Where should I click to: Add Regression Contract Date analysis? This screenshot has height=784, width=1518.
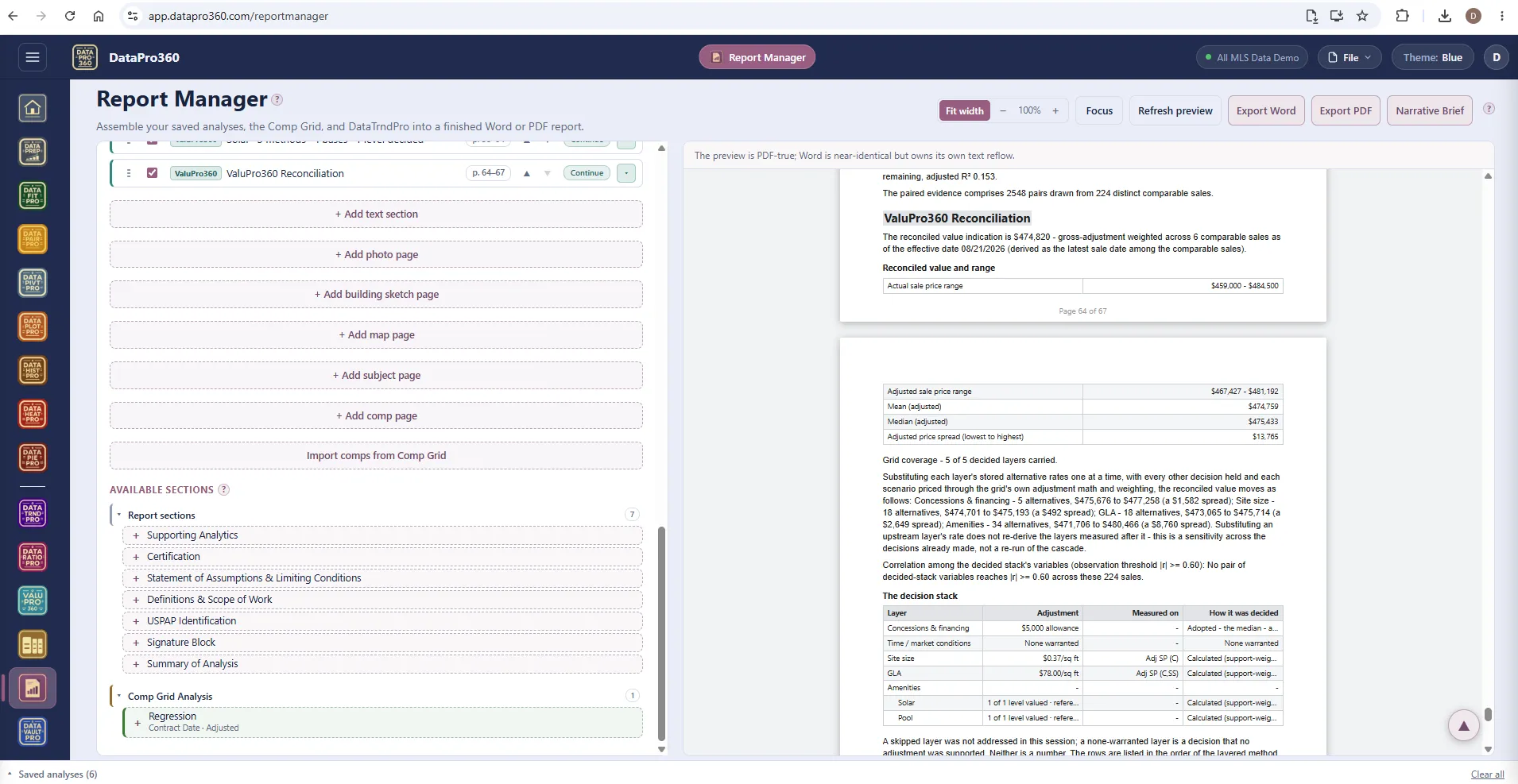tap(382, 722)
